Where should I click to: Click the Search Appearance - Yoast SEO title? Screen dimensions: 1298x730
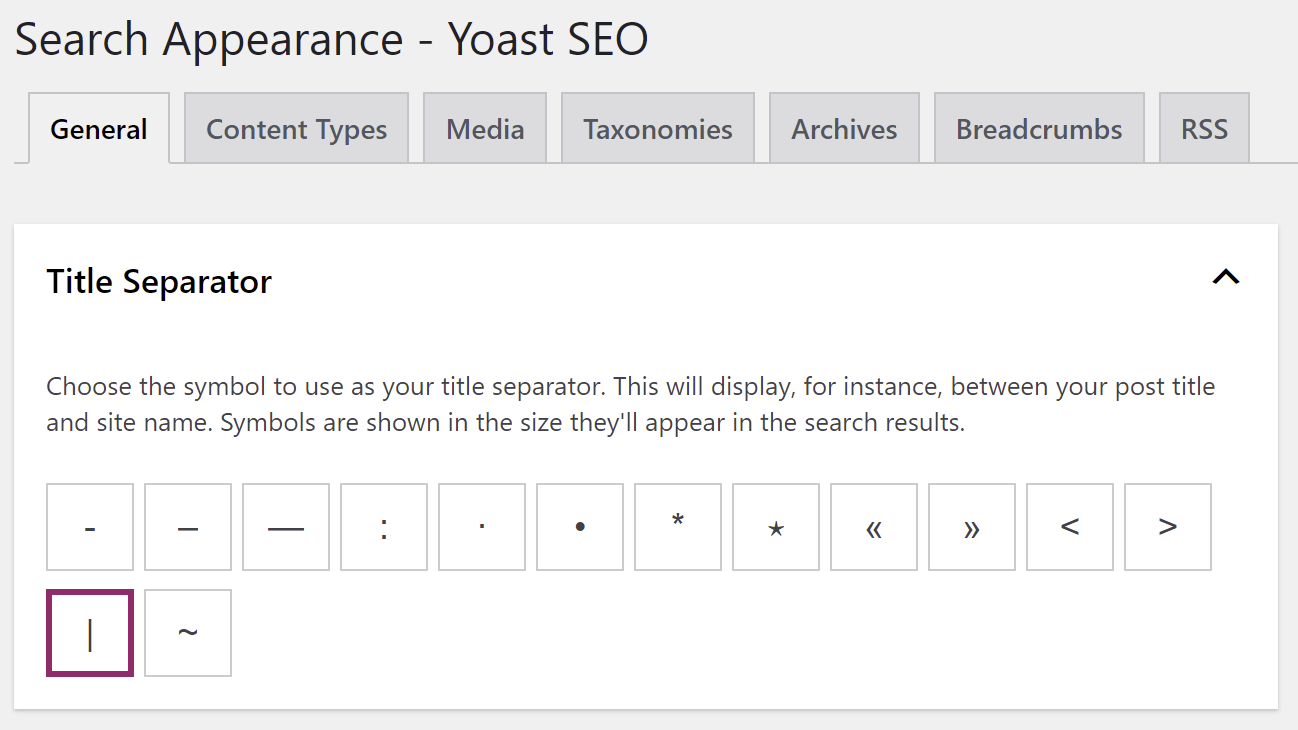click(332, 39)
